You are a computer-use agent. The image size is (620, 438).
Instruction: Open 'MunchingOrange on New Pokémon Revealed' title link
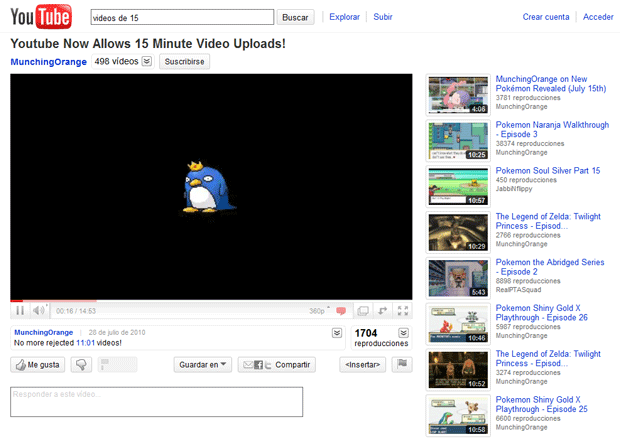coord(550,83)
